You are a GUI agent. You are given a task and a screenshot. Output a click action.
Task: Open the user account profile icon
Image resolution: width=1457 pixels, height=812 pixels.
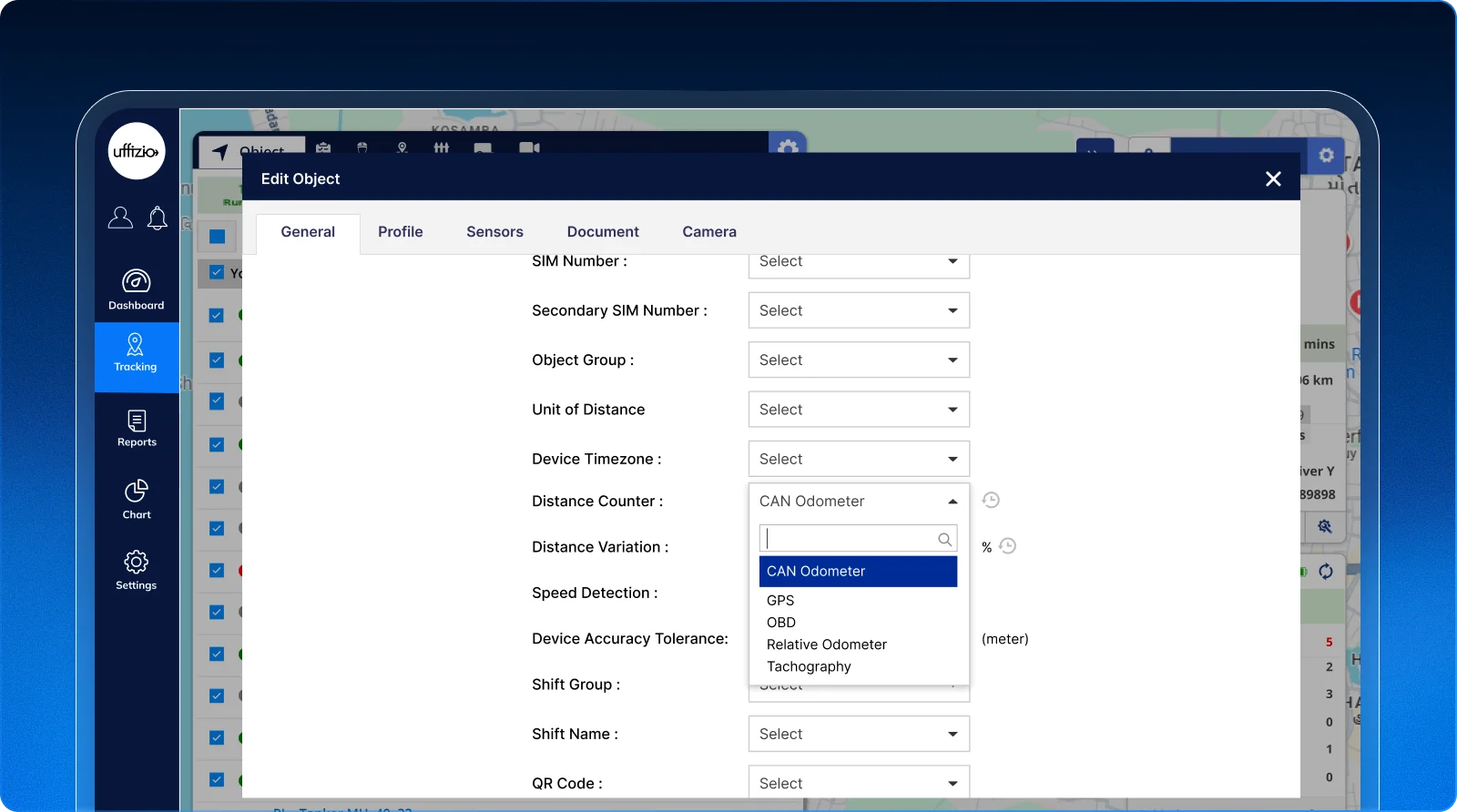click(120, 218)
